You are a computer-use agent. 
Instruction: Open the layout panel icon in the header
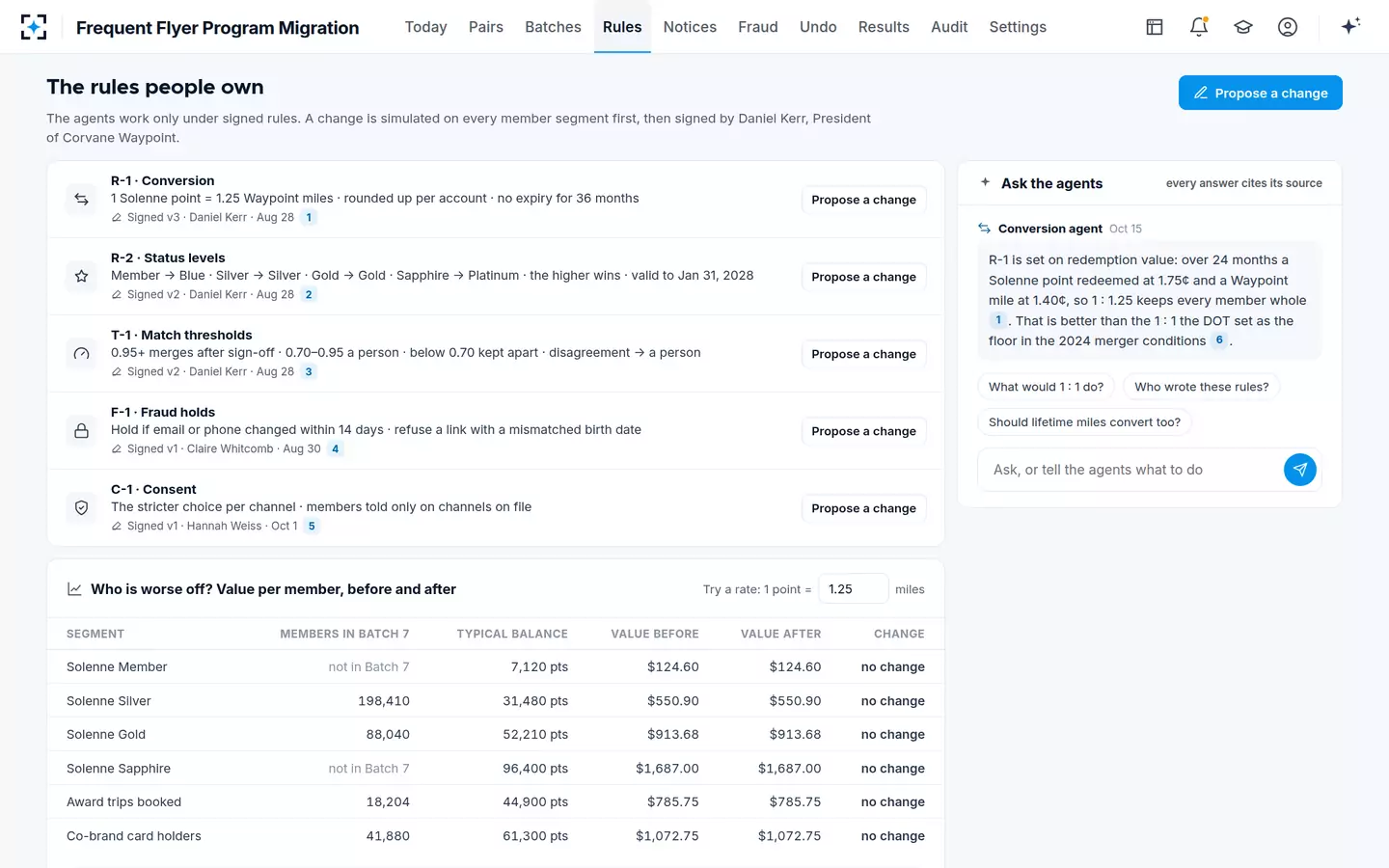pos(1155,27)
